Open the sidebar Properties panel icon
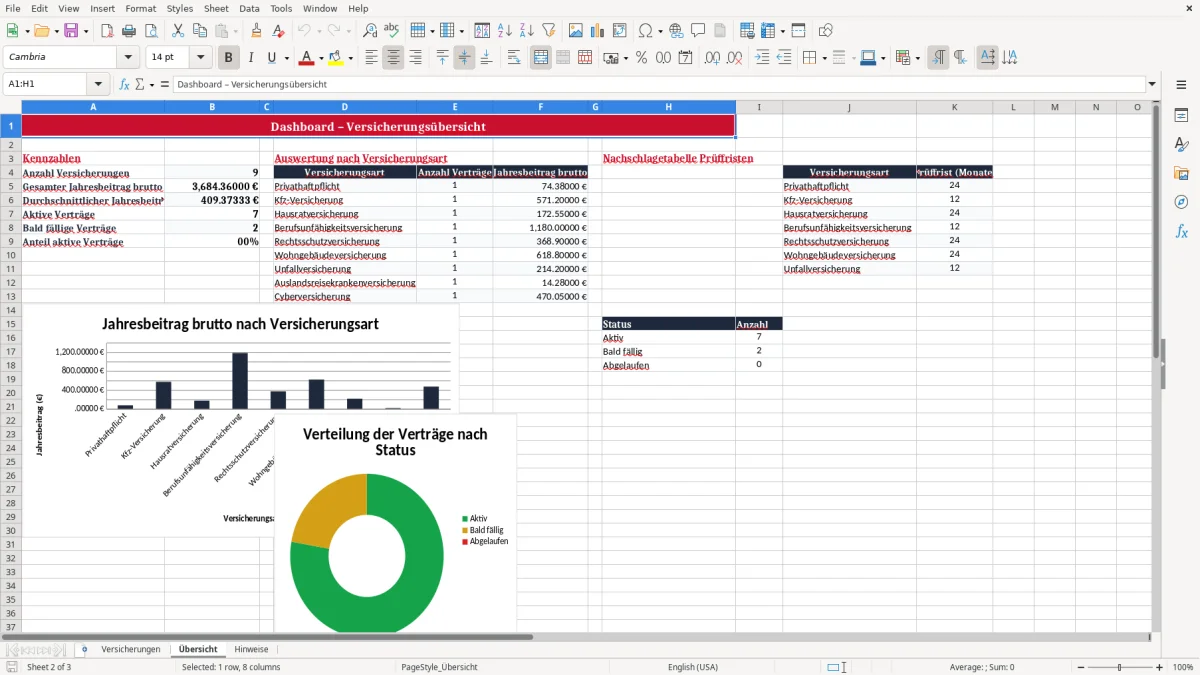This screenshot has height=675, width=1200. [1181, 116]
